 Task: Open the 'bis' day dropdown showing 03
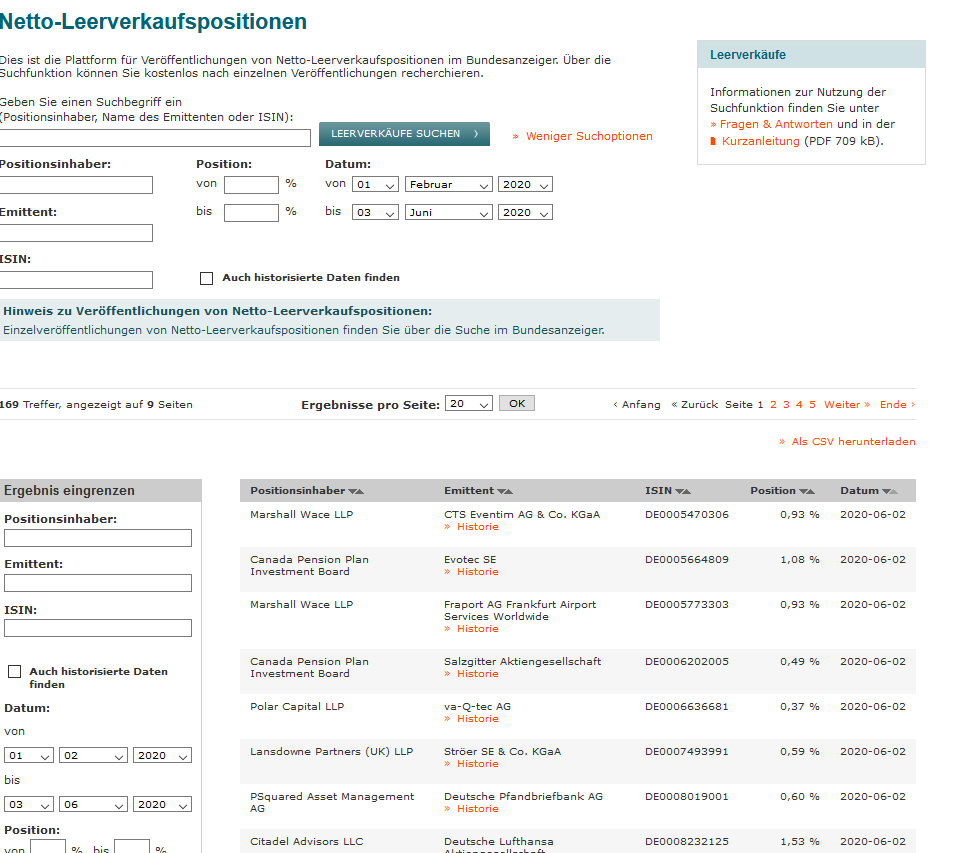pyautogui.click(x=376, y=212)
